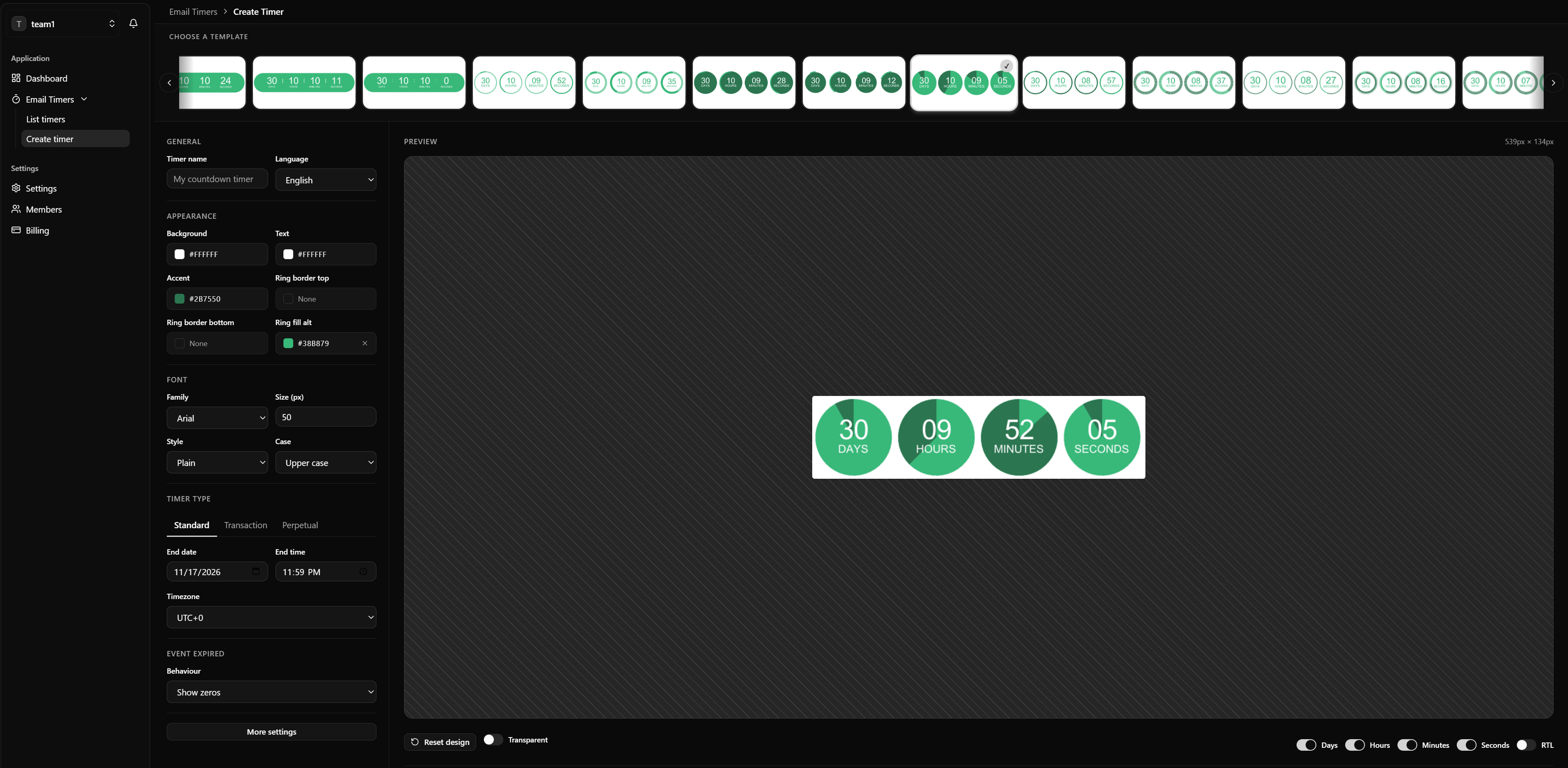
Task: Switch to the Perpetual tab
Action: (300, 525)
